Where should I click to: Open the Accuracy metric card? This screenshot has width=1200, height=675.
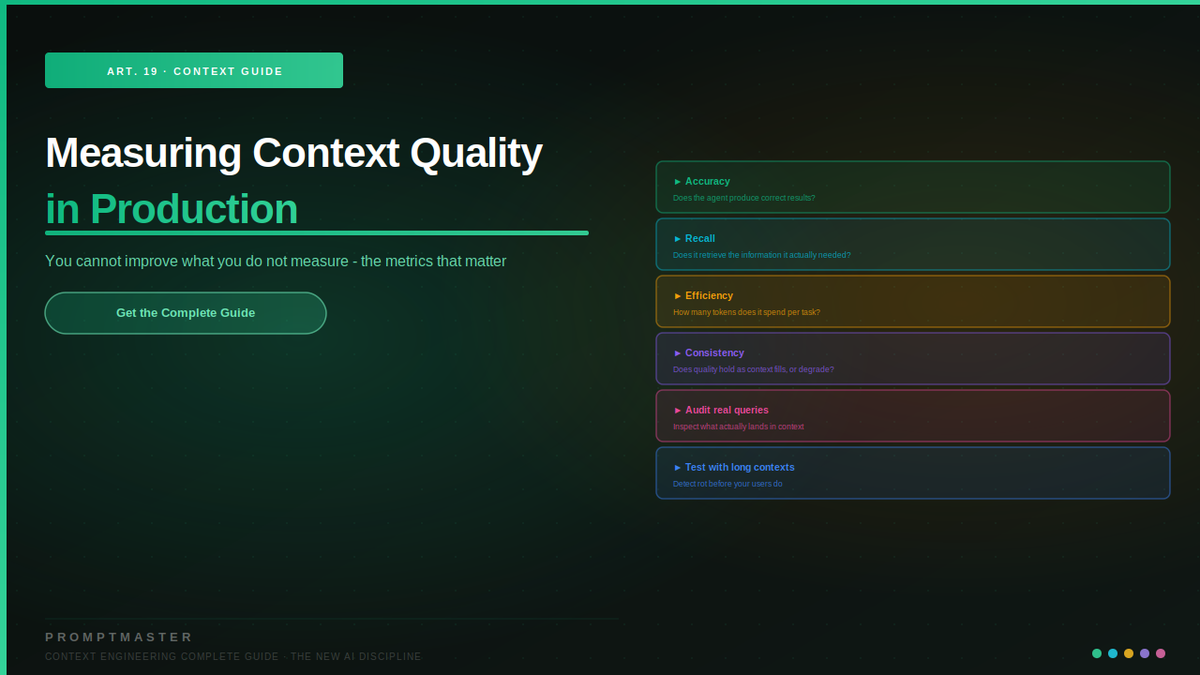(x=913, y=187)
